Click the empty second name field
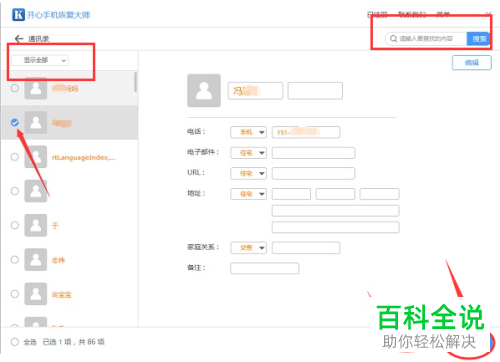Image resolution: width=500 pixels, height=362 pixels. (315, 91)
